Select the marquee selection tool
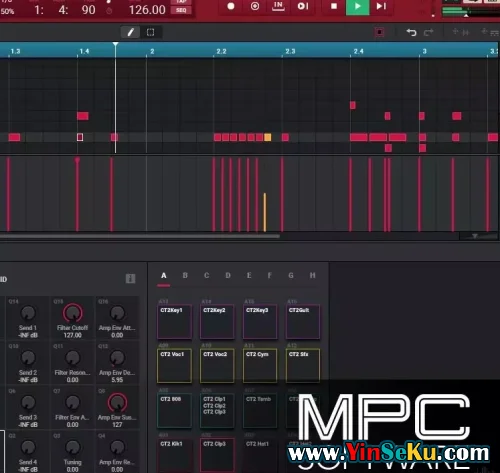 point(150,32)
